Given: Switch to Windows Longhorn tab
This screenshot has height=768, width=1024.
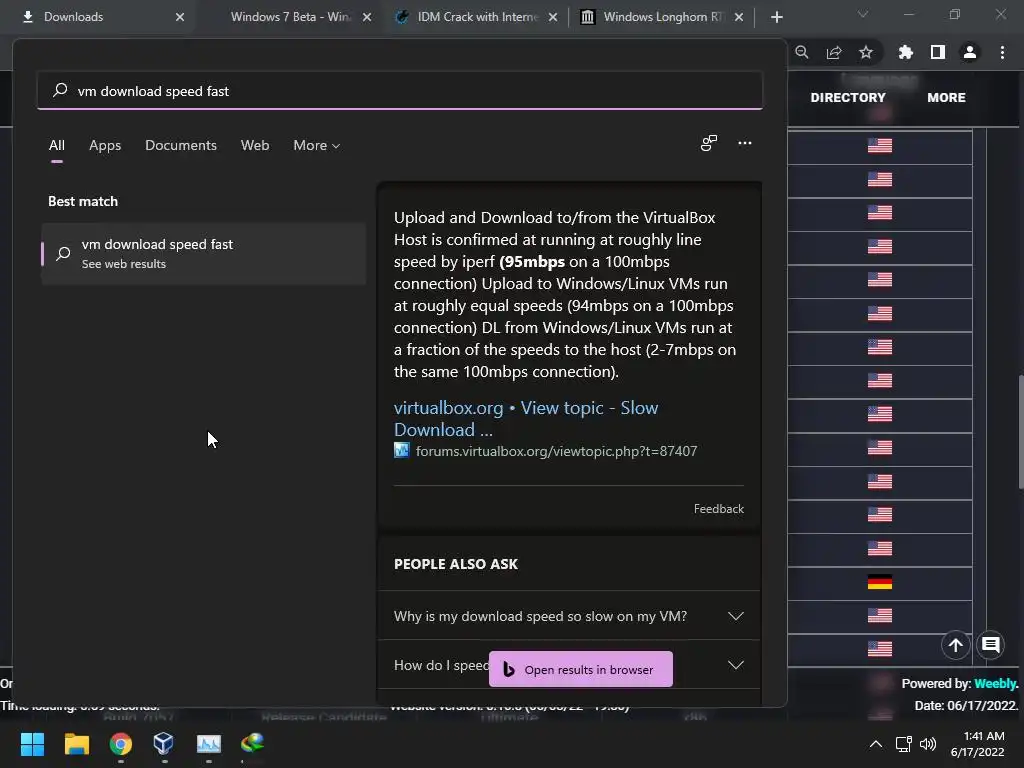Looking at the screenshot, I should point(663,17).
